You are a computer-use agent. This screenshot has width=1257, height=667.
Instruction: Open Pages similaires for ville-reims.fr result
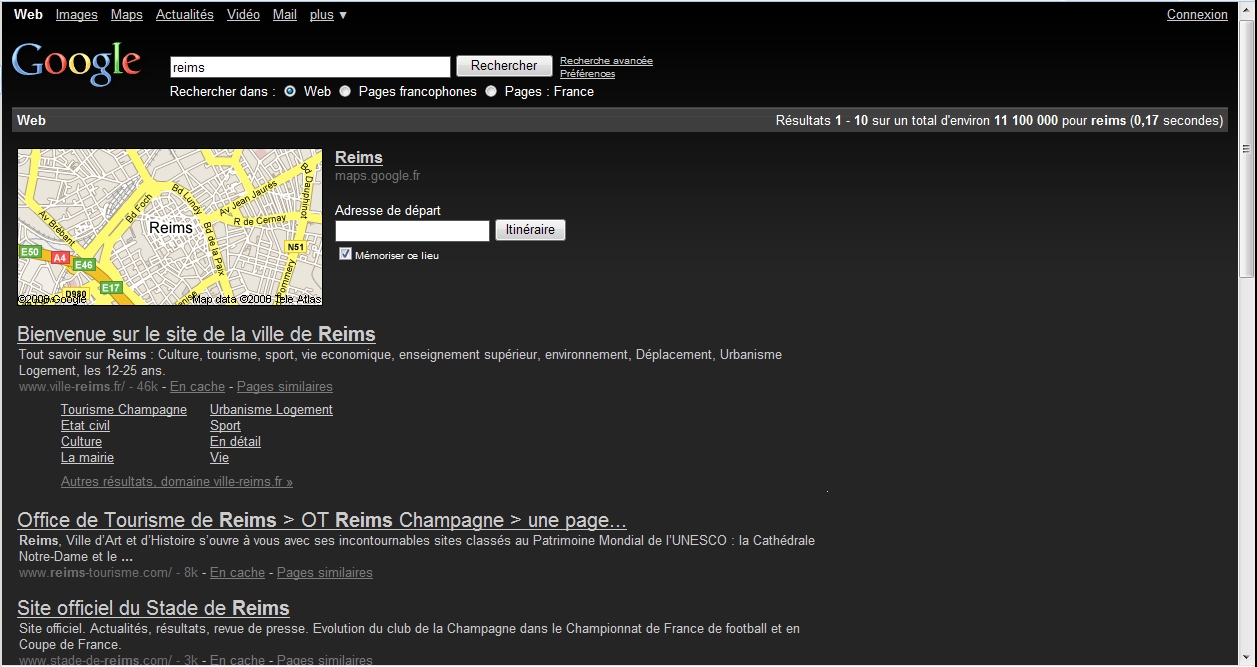click(x=285, y=387)
